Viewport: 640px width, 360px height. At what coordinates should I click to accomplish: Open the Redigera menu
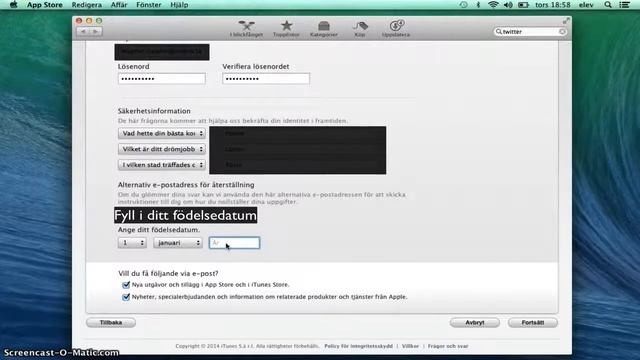click(87, 5)
